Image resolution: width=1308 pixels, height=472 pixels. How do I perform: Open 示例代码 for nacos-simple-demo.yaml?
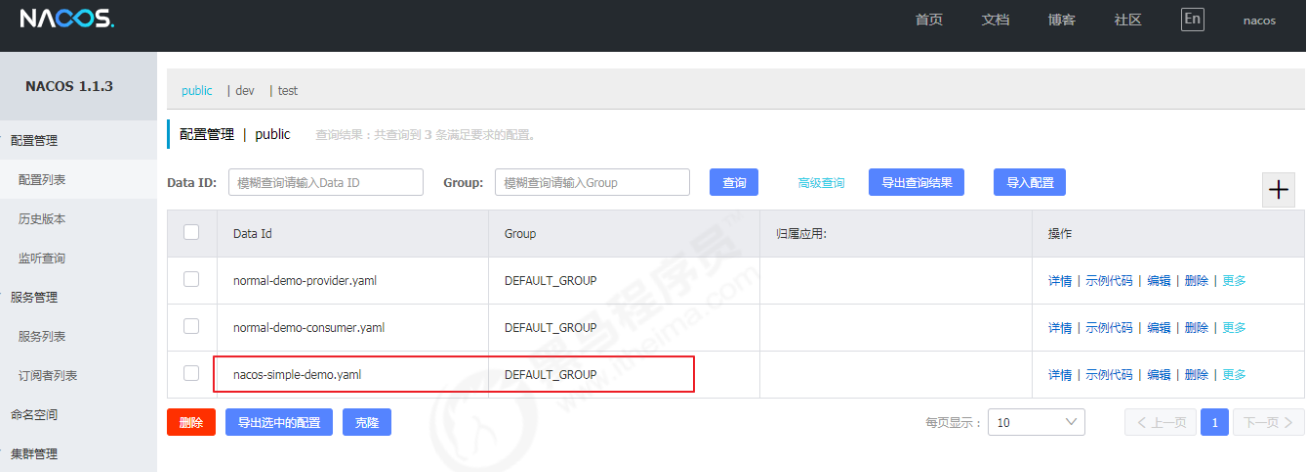point(1109,375)
